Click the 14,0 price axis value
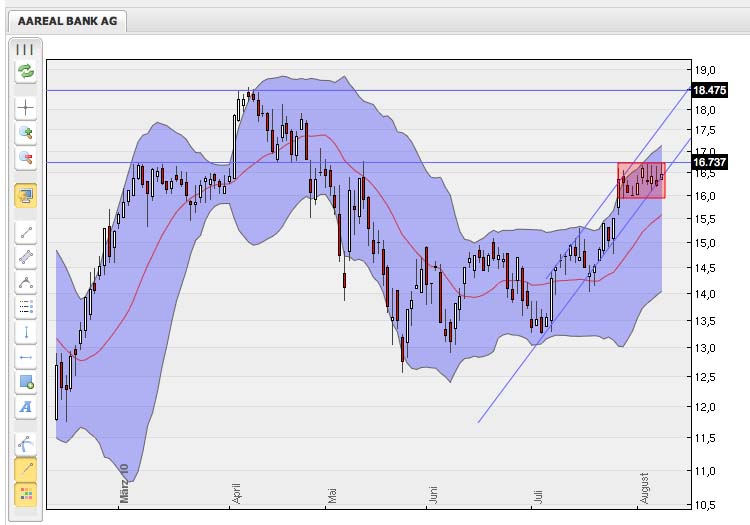The image size is (750, 525). click(706, 294)
